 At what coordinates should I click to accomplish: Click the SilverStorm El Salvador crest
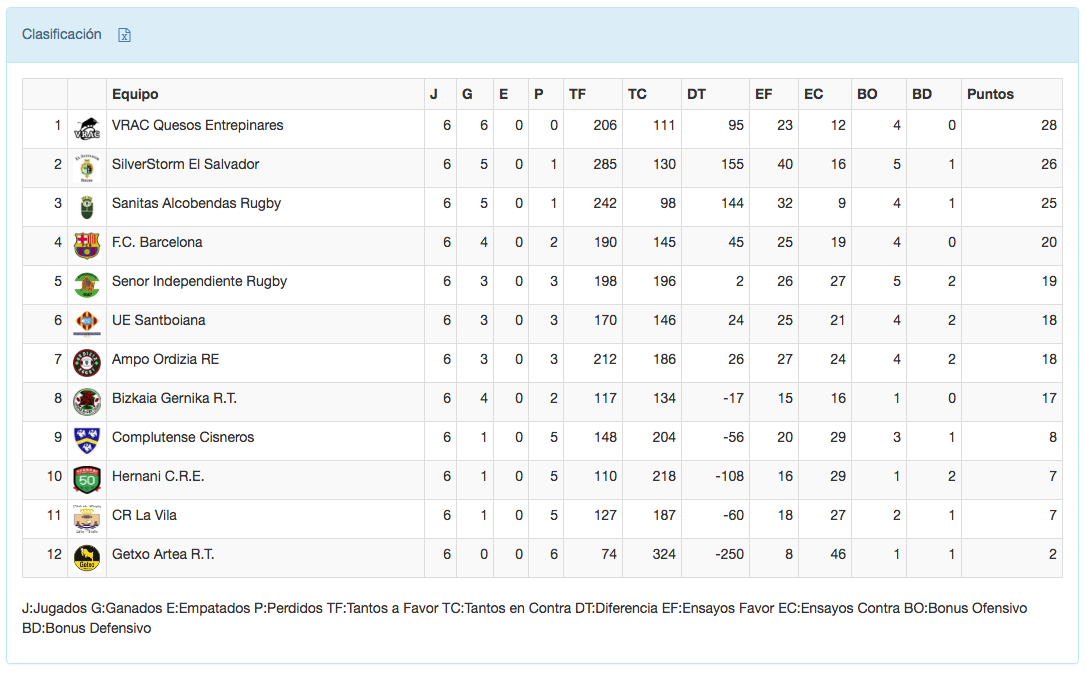click(87, 167)
